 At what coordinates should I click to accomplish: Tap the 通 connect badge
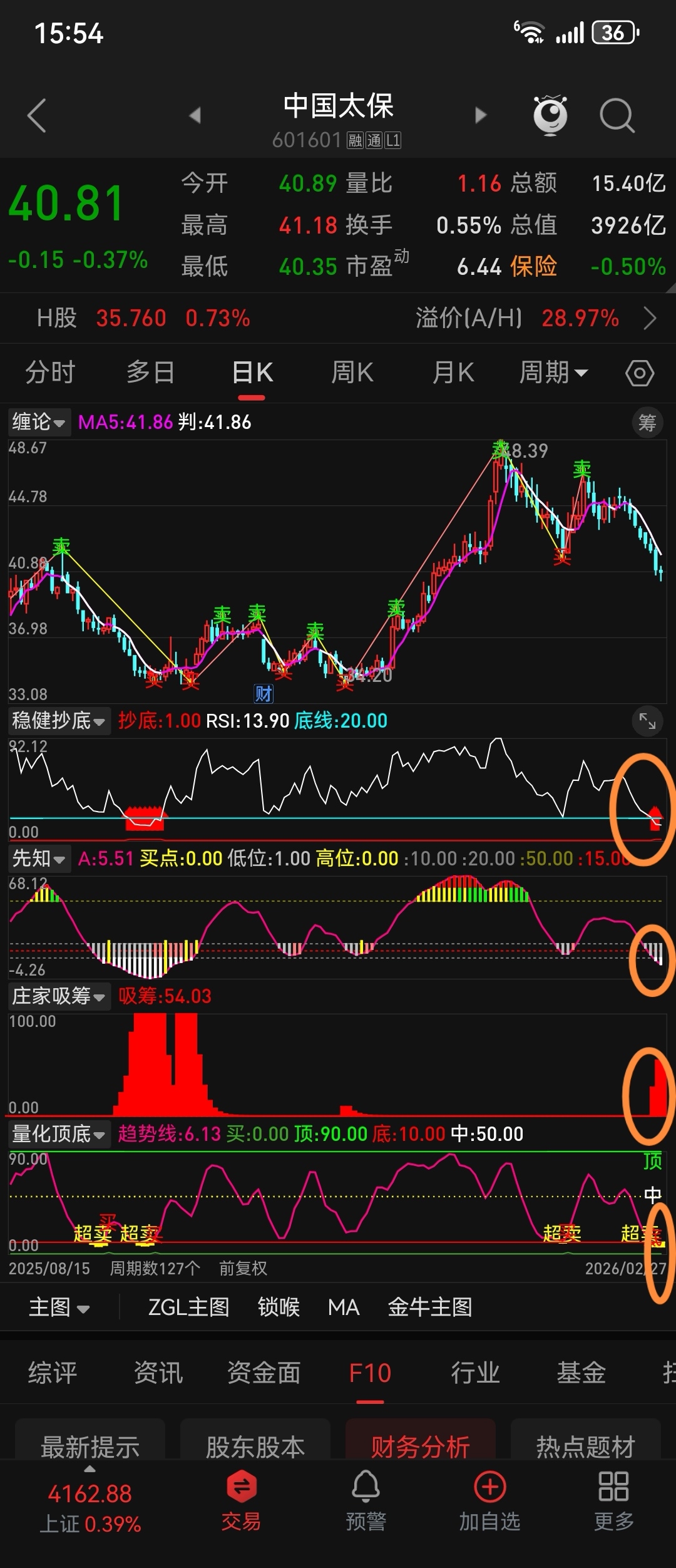[x=374, y=140]
